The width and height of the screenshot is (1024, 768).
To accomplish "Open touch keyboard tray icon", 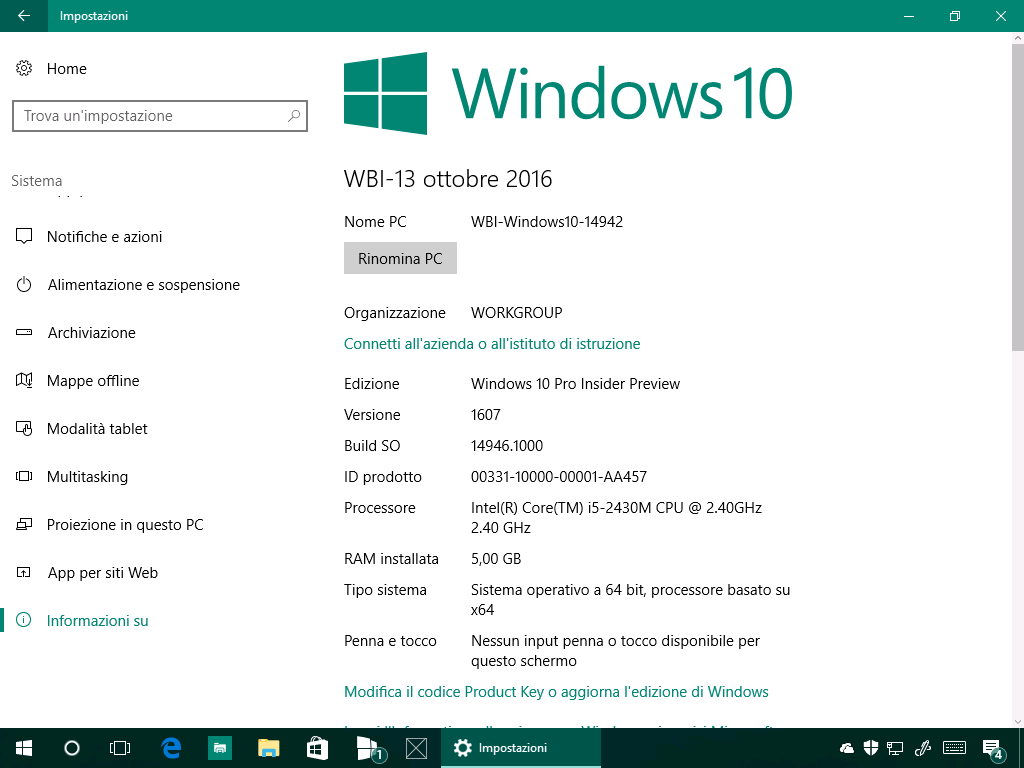I will pyautogui.click(x=955, y=748).
